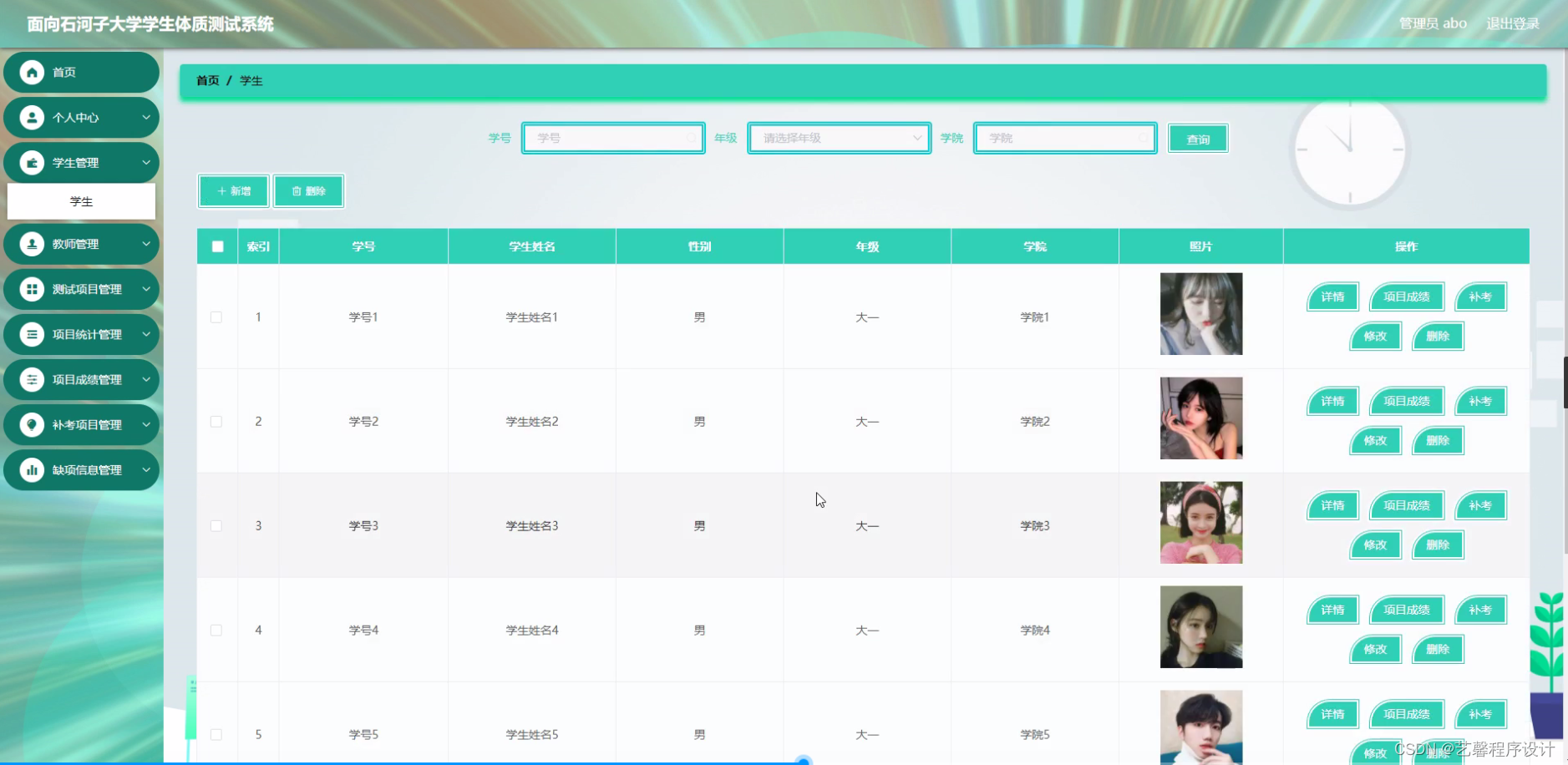Open 教师管理 via its teacher icon
The height and width of the screenshot is (765, 1568).
[x=33, y=244]
